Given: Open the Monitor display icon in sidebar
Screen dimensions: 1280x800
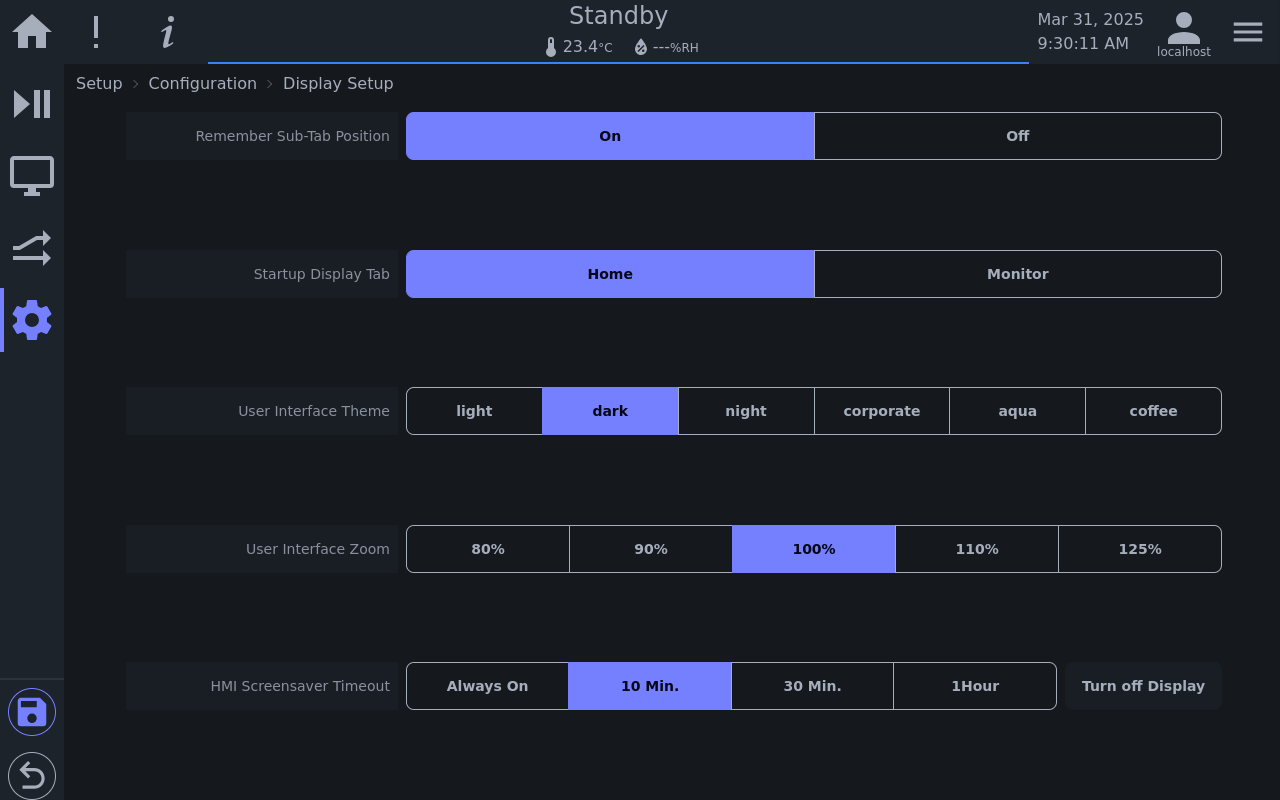Looking at the screenshot, I should click(x=32, y=176).
